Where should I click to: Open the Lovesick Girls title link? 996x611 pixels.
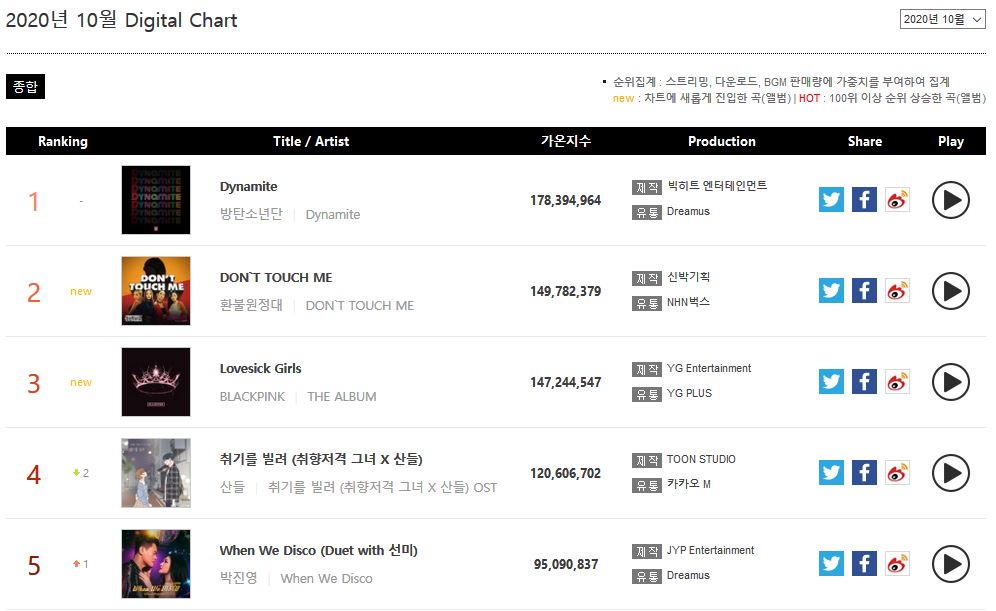pyautogui.click(x=260, y=369)
